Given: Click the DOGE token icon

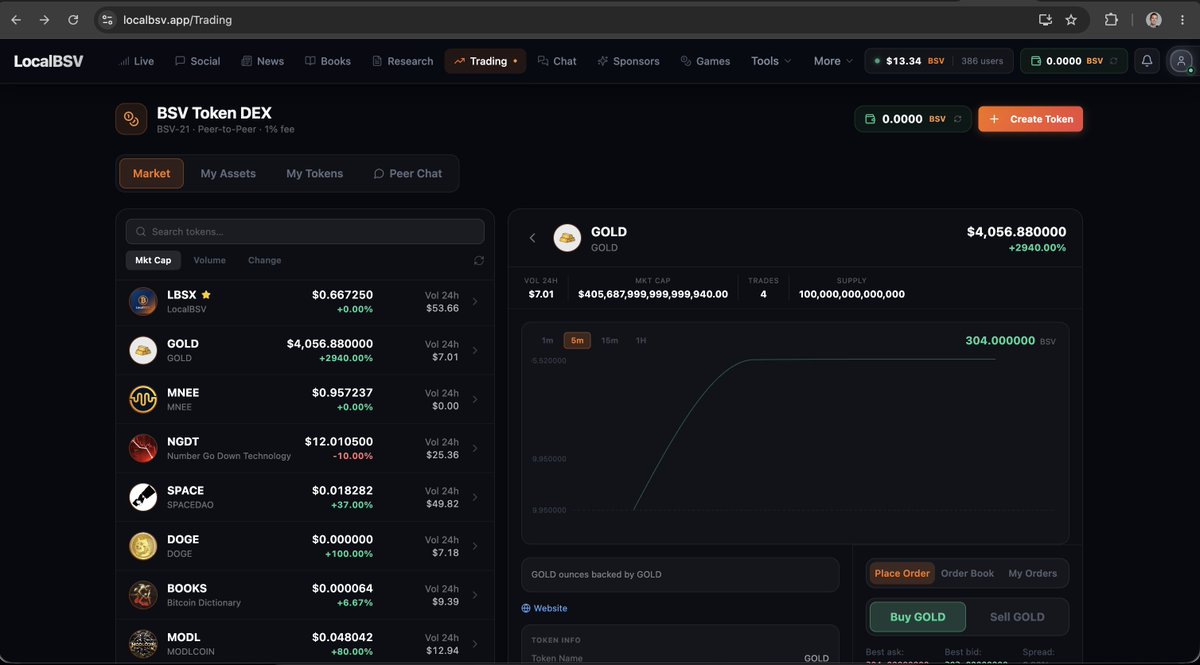Looking at the screenshot, I should pos(143,546).
